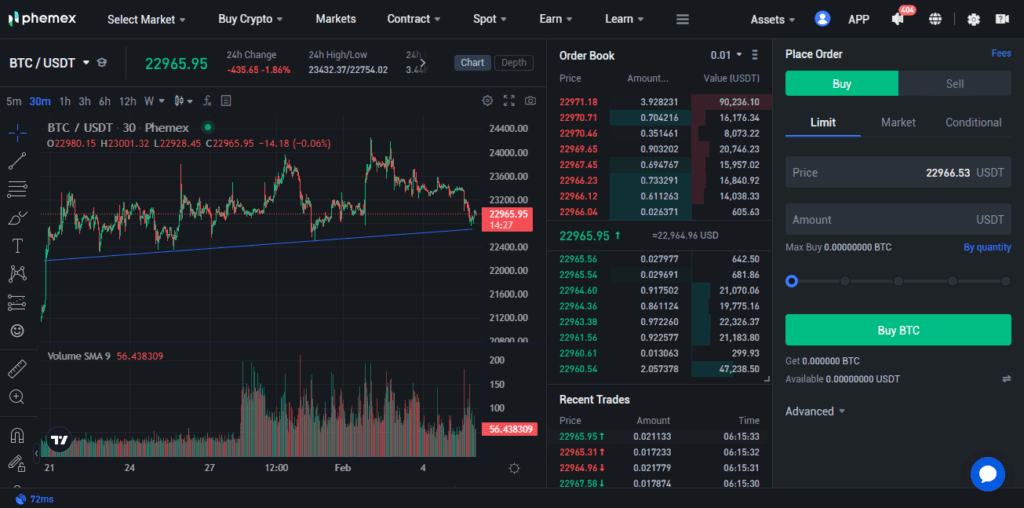Click the Buy BTC button
The image size is (1024, 508).
pos(898,330)
